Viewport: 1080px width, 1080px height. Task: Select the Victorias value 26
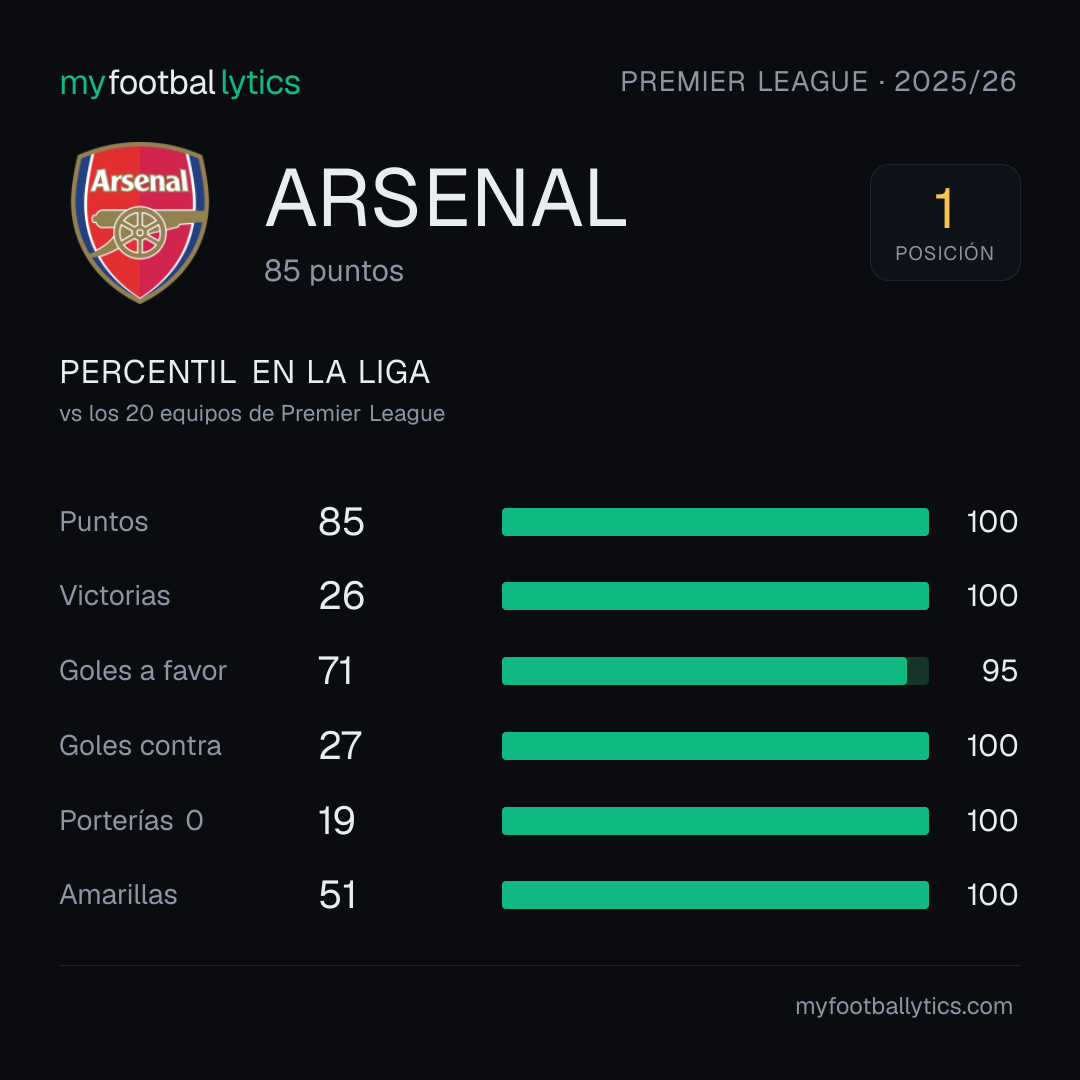coord(342,596)
